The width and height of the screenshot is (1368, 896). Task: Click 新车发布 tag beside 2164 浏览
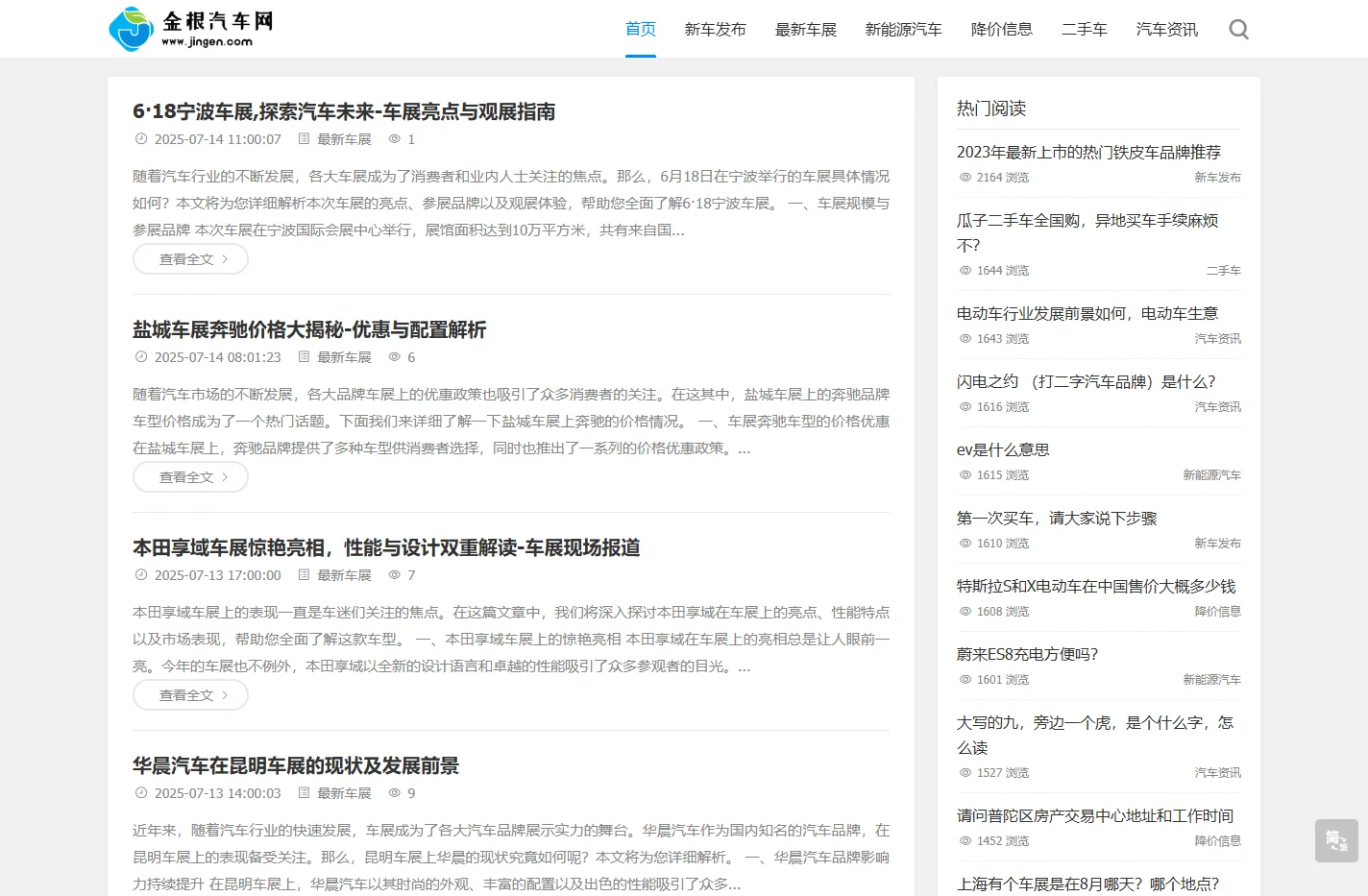click(1217, 178)
